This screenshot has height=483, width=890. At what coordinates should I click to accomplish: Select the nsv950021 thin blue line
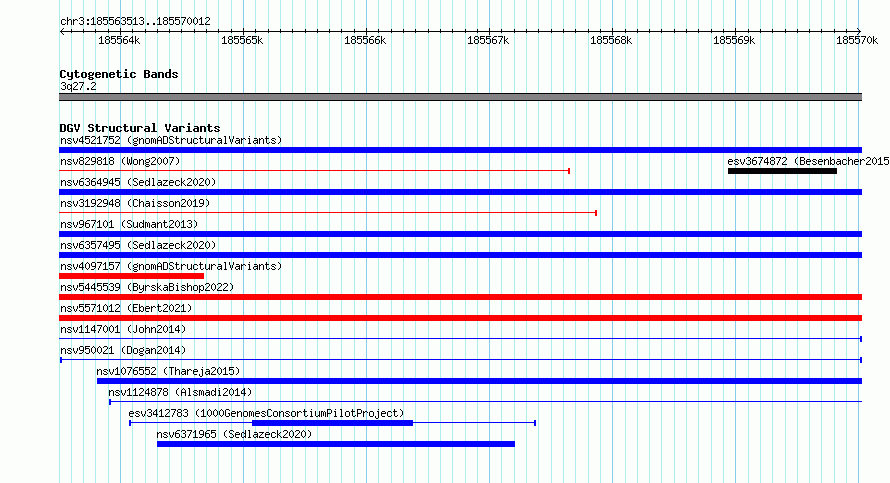[x=461, y=360]
